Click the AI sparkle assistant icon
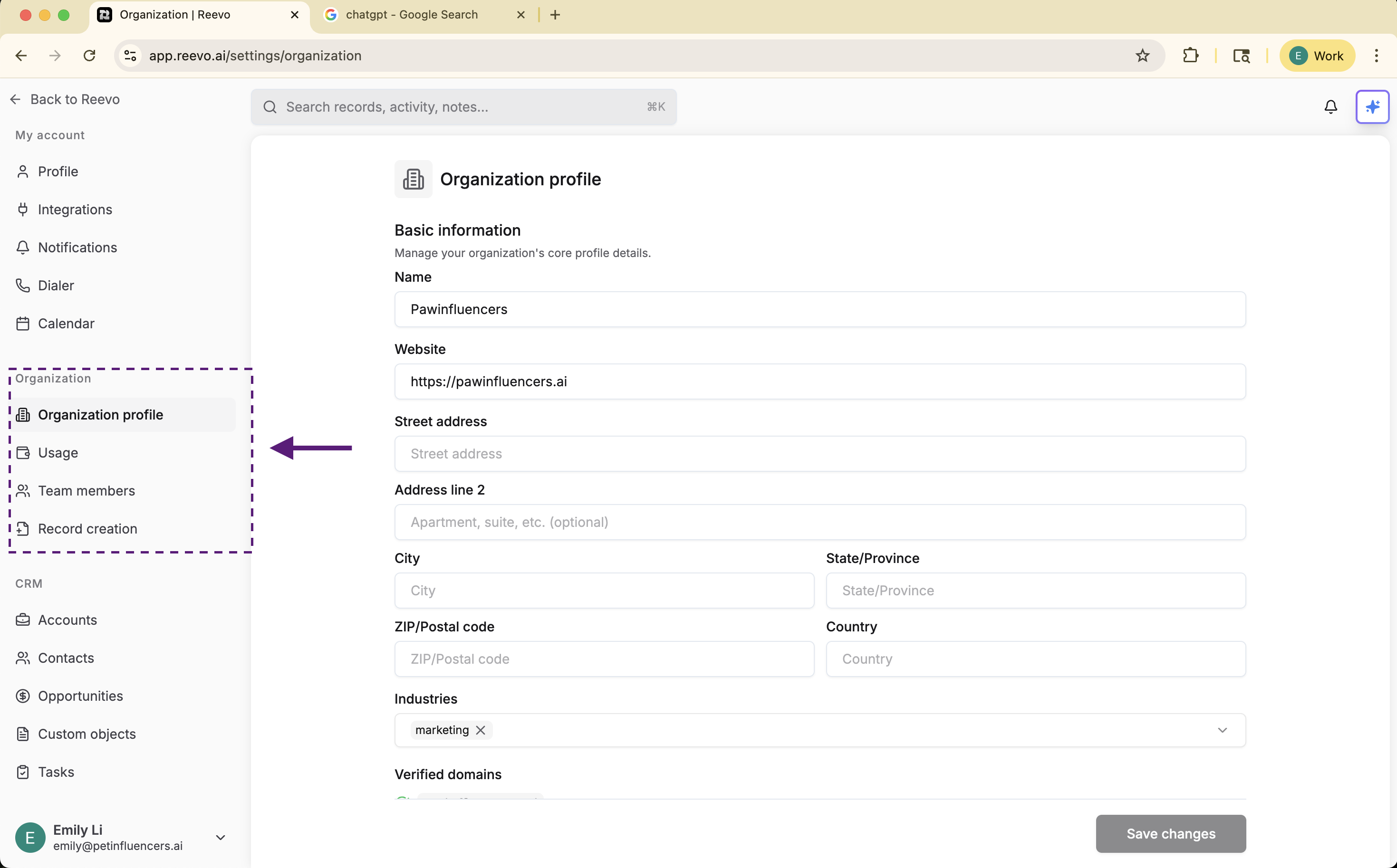The height and width of the screenshot is (868, 1397). tap(1372, 107)
